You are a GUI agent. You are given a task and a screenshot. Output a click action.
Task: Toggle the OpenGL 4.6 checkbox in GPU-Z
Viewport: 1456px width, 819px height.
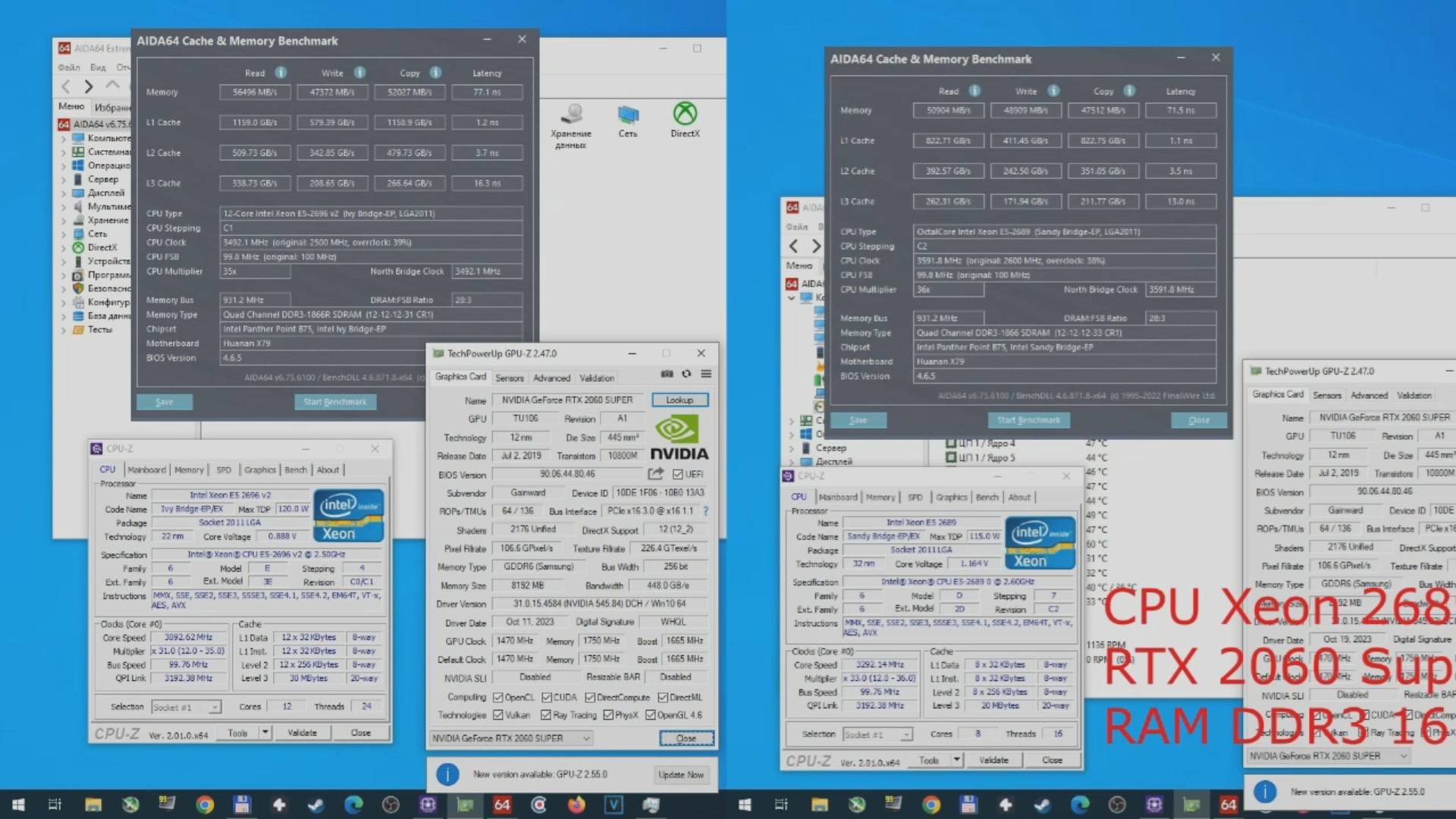[x=651, y=715]
